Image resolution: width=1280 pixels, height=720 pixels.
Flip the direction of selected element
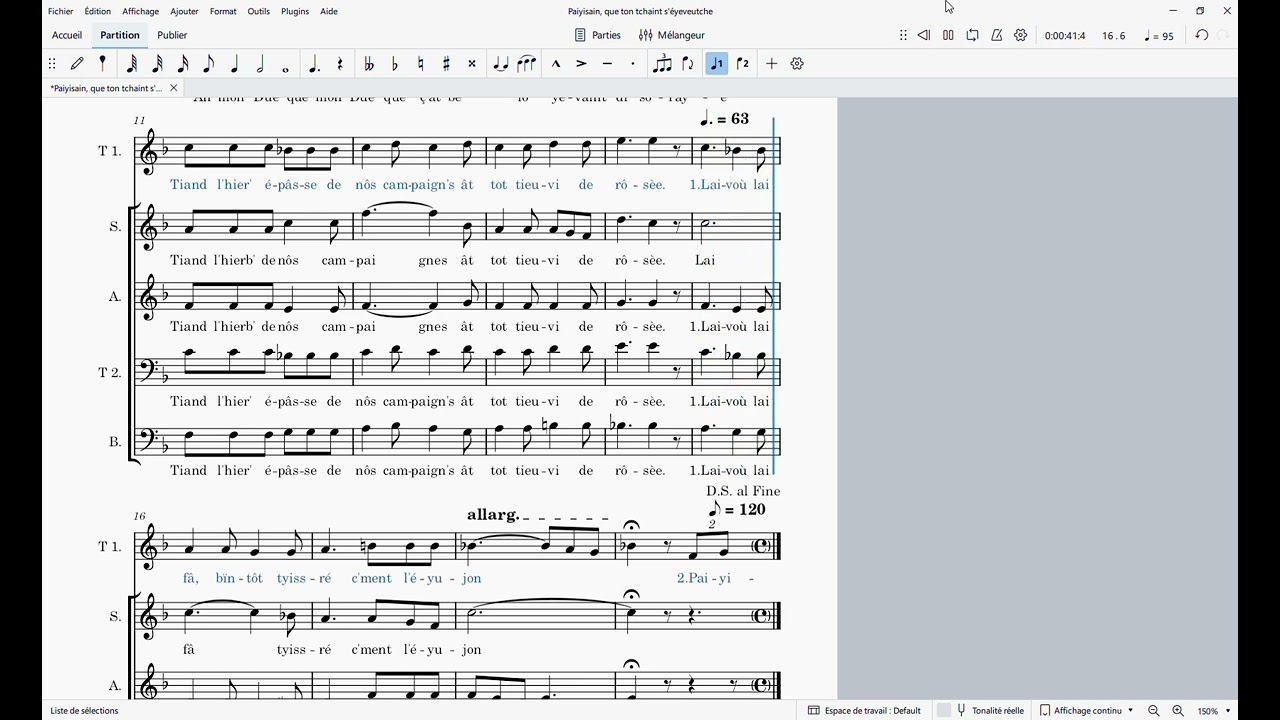point(688,63)
